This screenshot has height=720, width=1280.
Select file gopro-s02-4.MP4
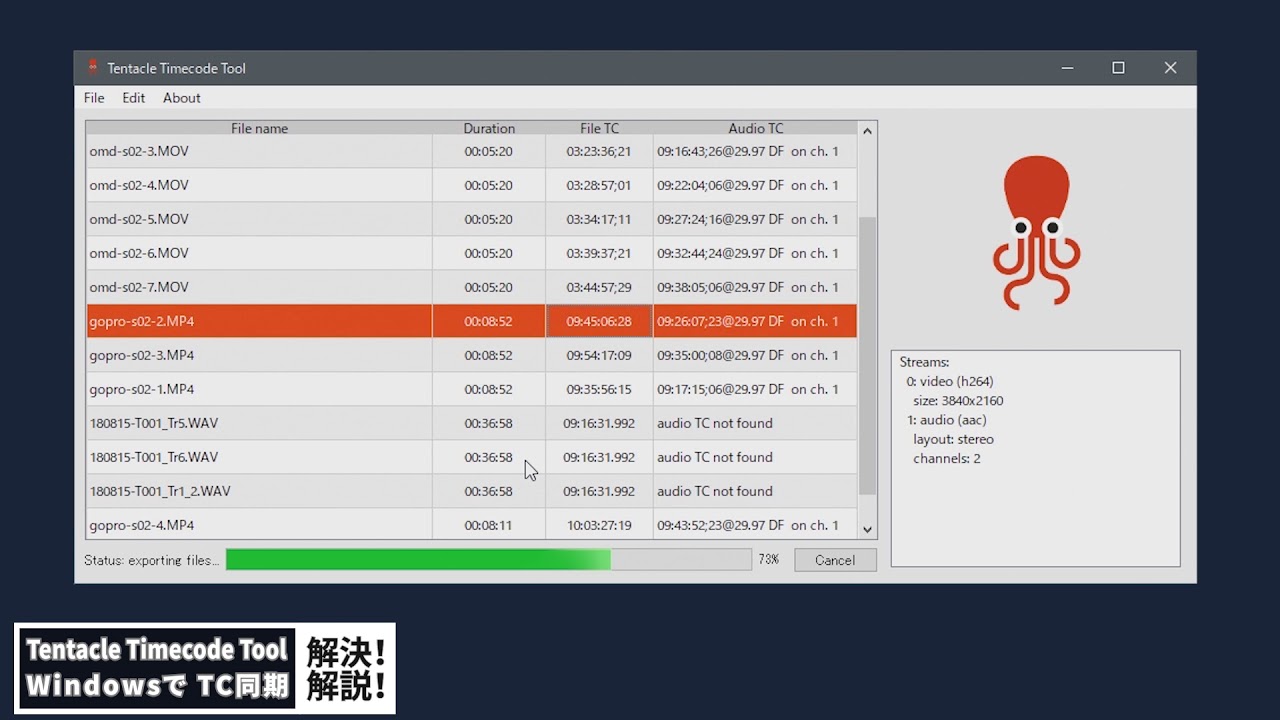pyautogui.click(x=142, y=525)
